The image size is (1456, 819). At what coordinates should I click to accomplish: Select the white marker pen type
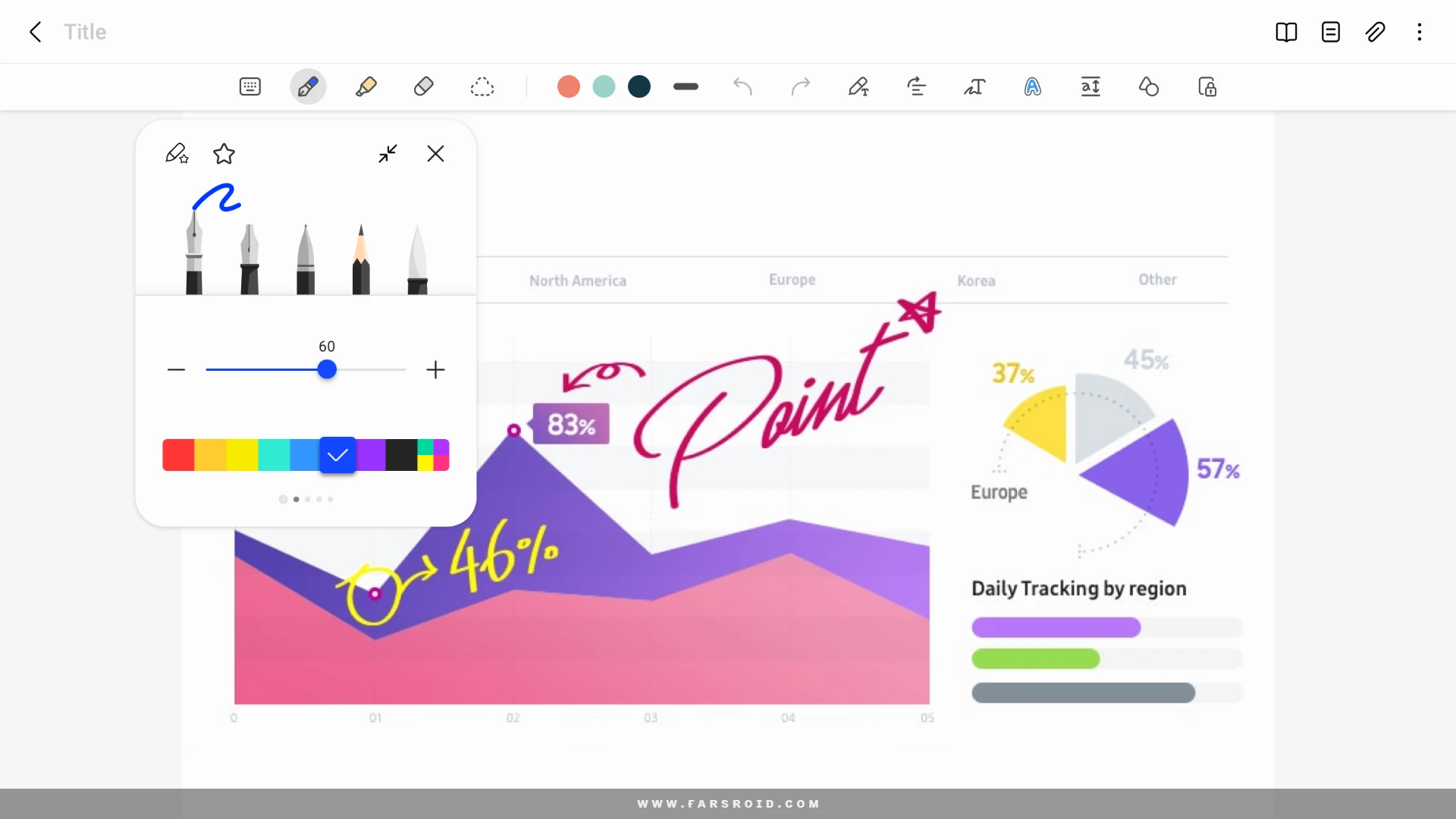[x=417, y=259]
